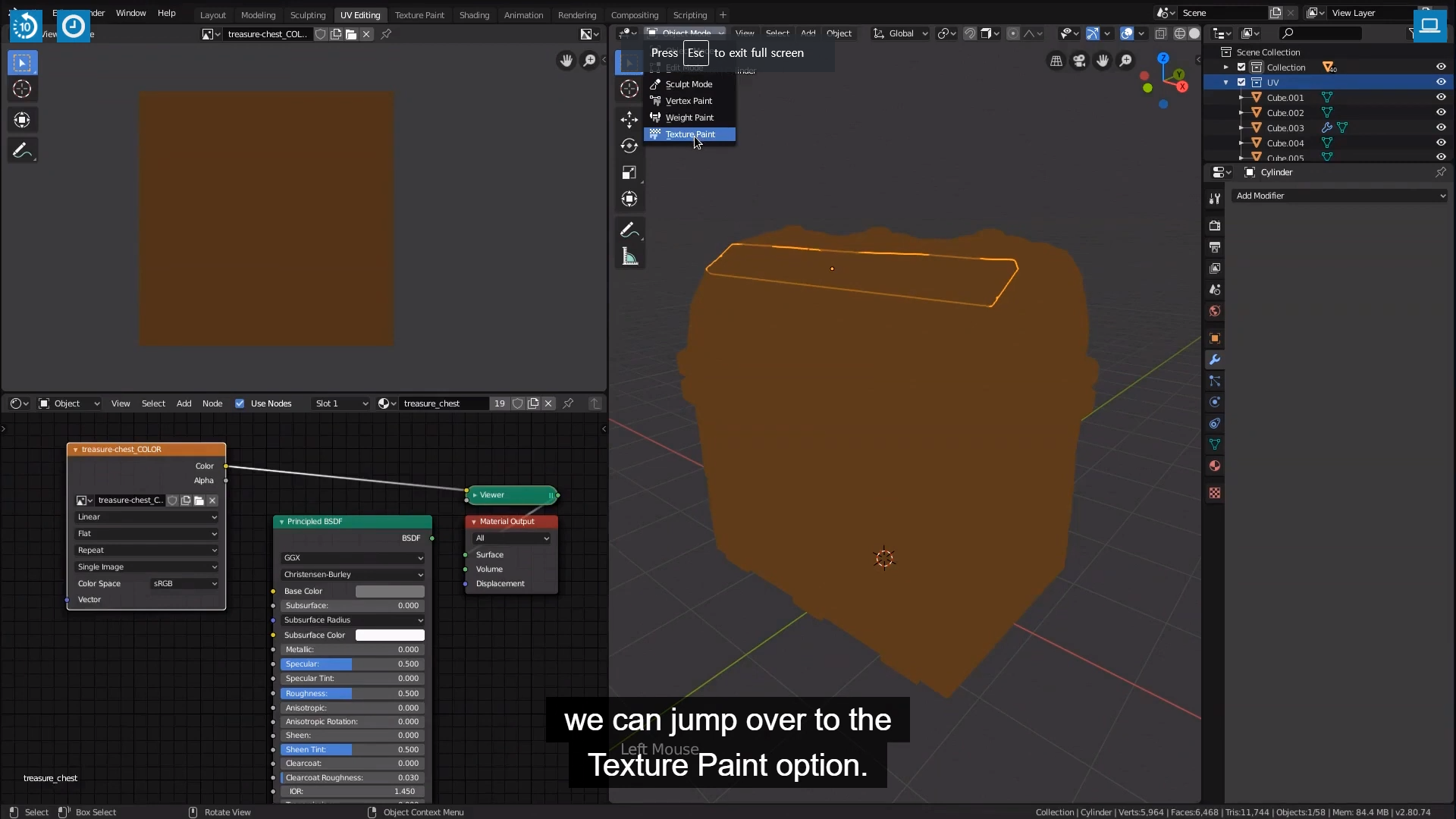Screen dimensions: 1456x819
Task: Click the Texture properties checker icon
Action: tap(1215, 493)
